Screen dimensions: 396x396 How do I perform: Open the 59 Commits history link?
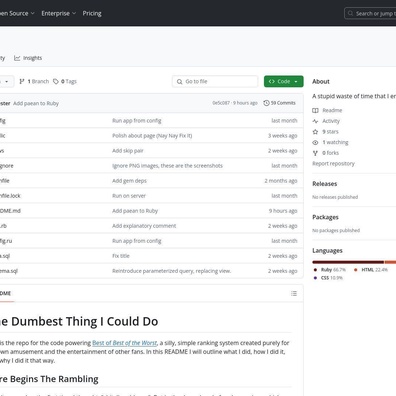tap(279, 103)
